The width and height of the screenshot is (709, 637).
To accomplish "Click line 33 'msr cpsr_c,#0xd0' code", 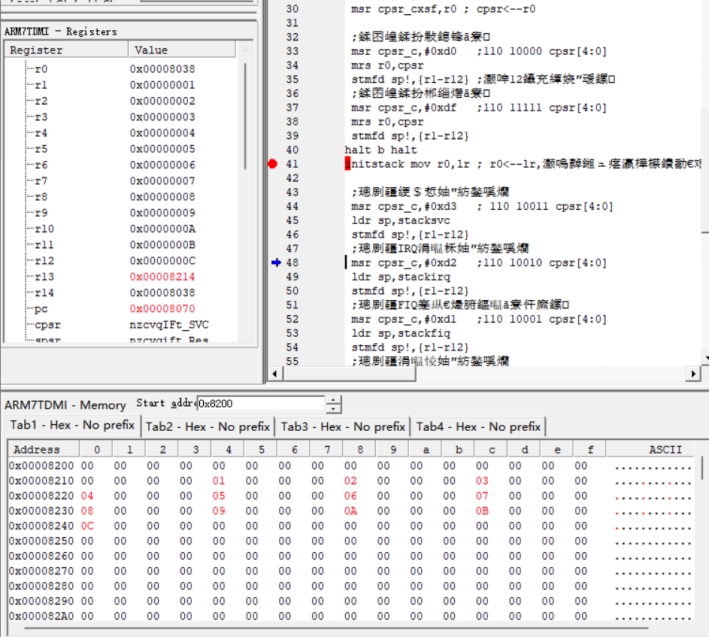I will coord(404,51).
